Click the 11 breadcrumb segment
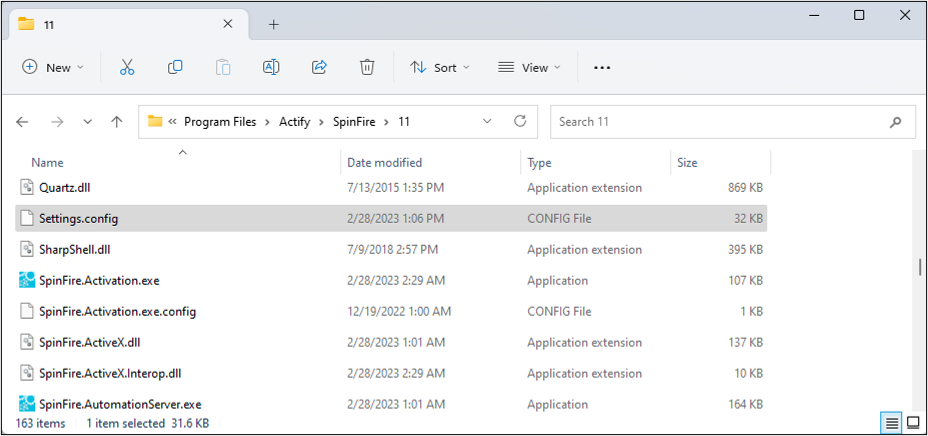 click(x=404, y=122)
